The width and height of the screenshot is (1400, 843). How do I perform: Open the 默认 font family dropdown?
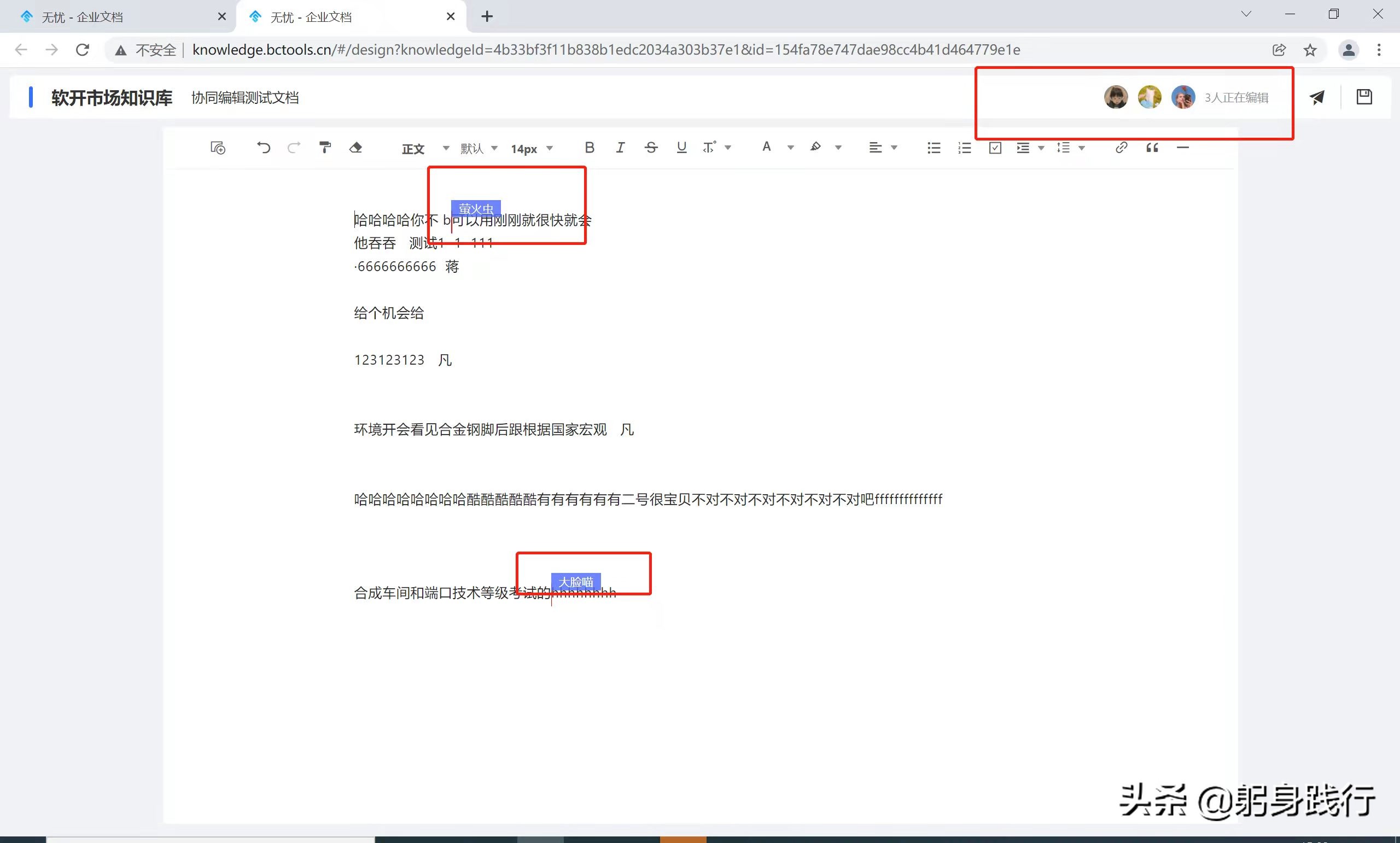coord(479,148)
